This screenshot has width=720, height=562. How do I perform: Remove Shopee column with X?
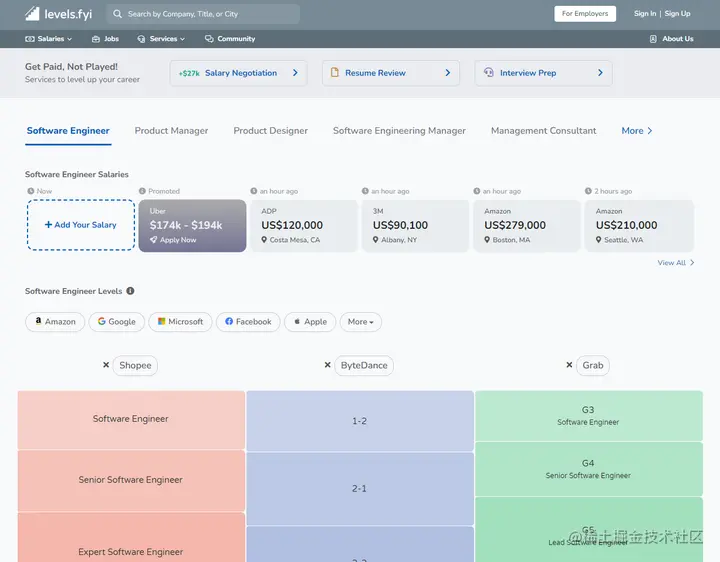point(106,365)
